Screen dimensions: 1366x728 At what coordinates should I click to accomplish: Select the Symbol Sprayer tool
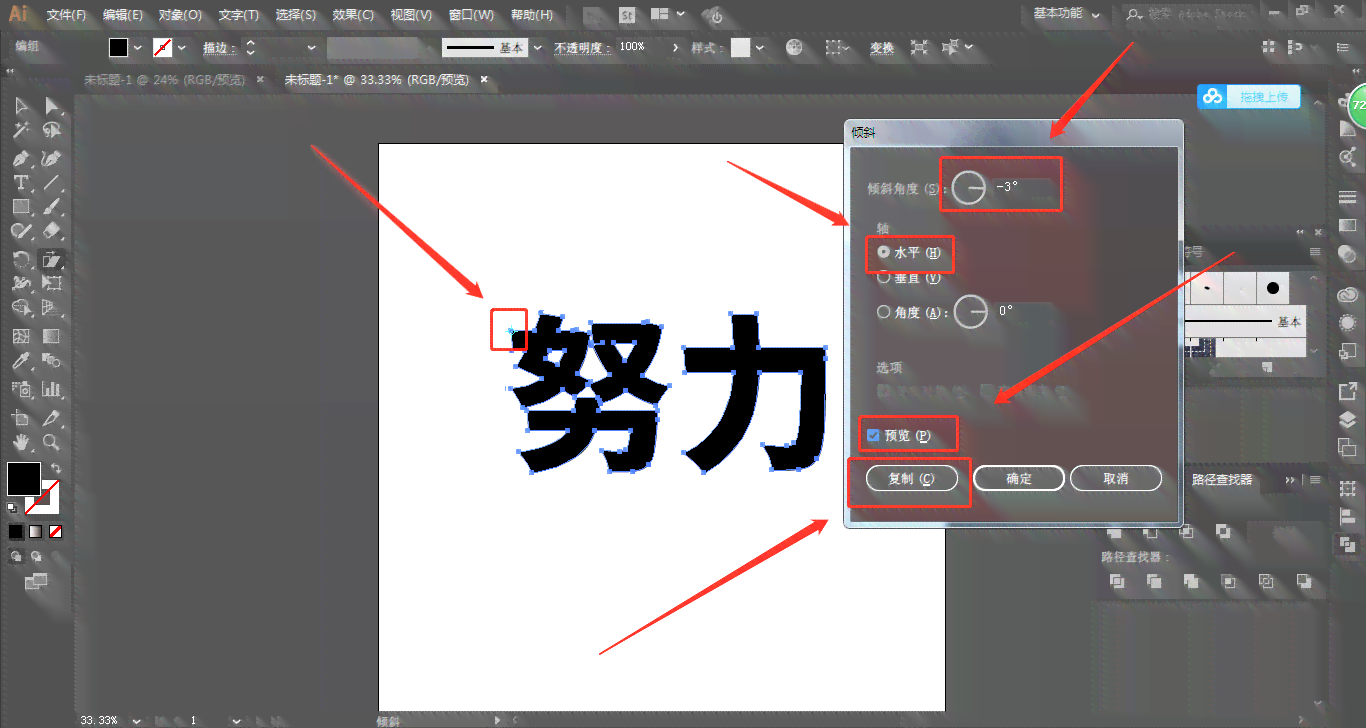[x=21, y=389]
